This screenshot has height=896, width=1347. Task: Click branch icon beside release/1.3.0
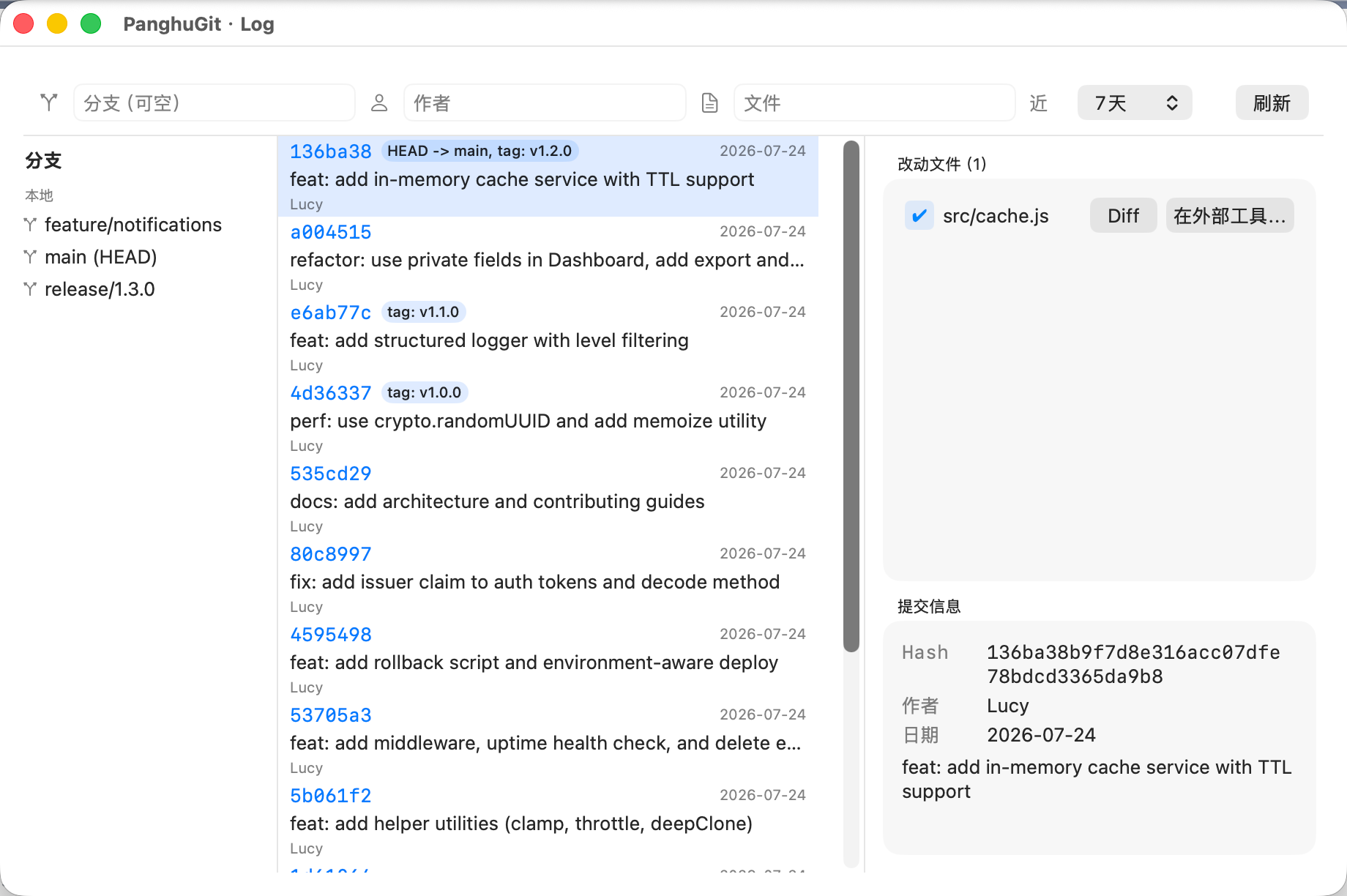[x=30, y=289]
